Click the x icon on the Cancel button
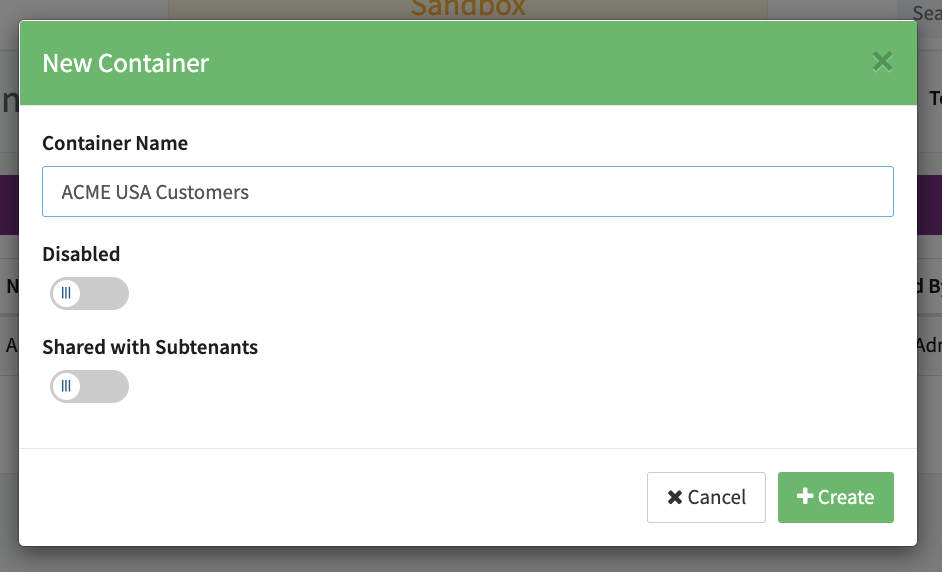This screenshot has height=572, width=942. coord(675,497)
